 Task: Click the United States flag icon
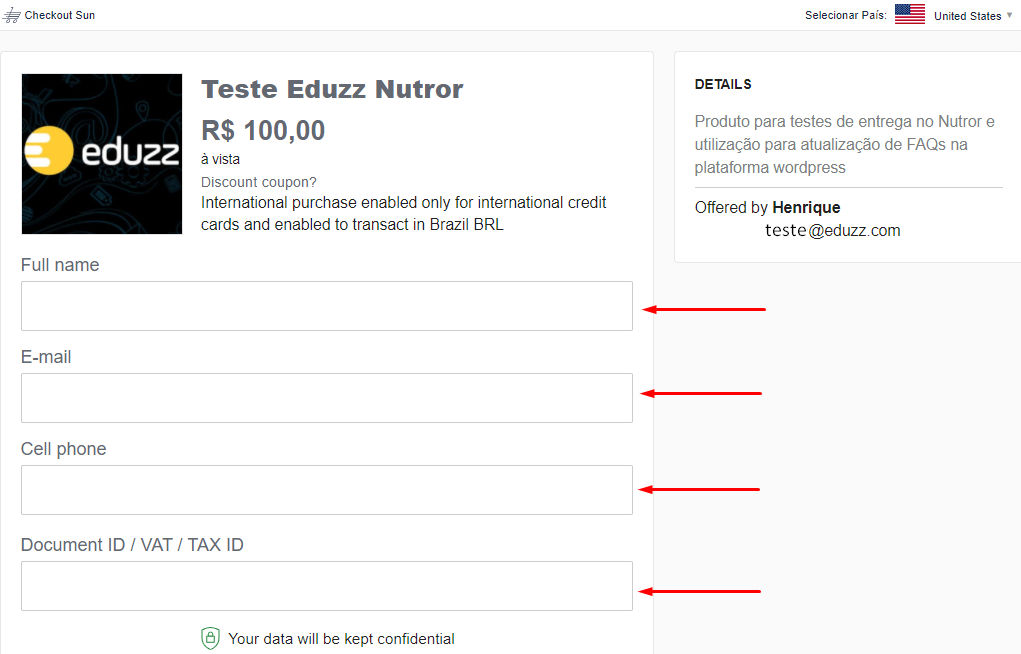tap(910, 14)
